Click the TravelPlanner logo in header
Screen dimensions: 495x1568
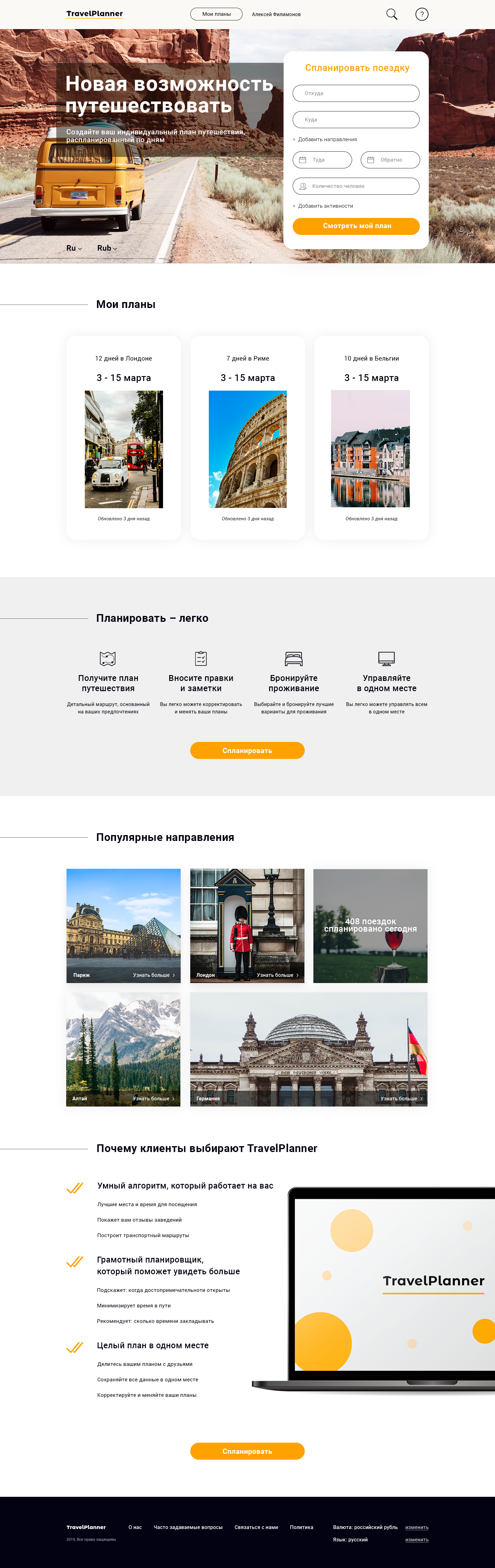(x=94, y=14)
